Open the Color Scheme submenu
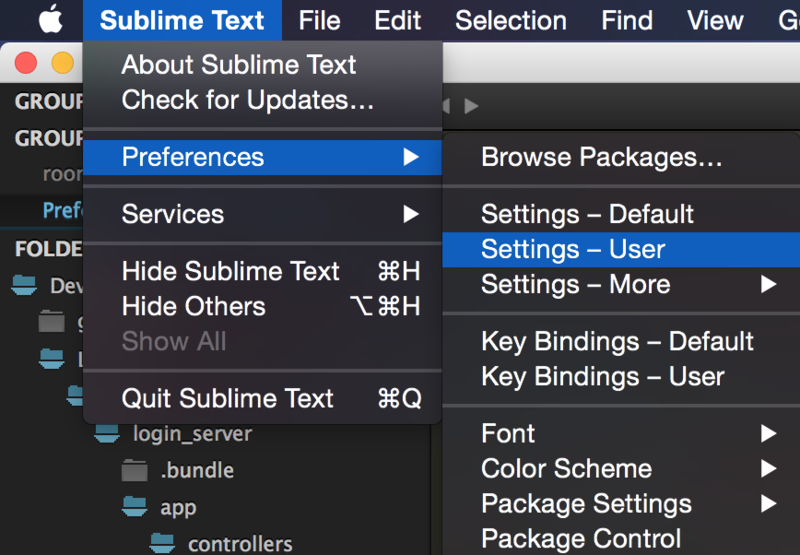Image resolution: width=800 pixels, height=555 pixels. (x=768, y=469)
